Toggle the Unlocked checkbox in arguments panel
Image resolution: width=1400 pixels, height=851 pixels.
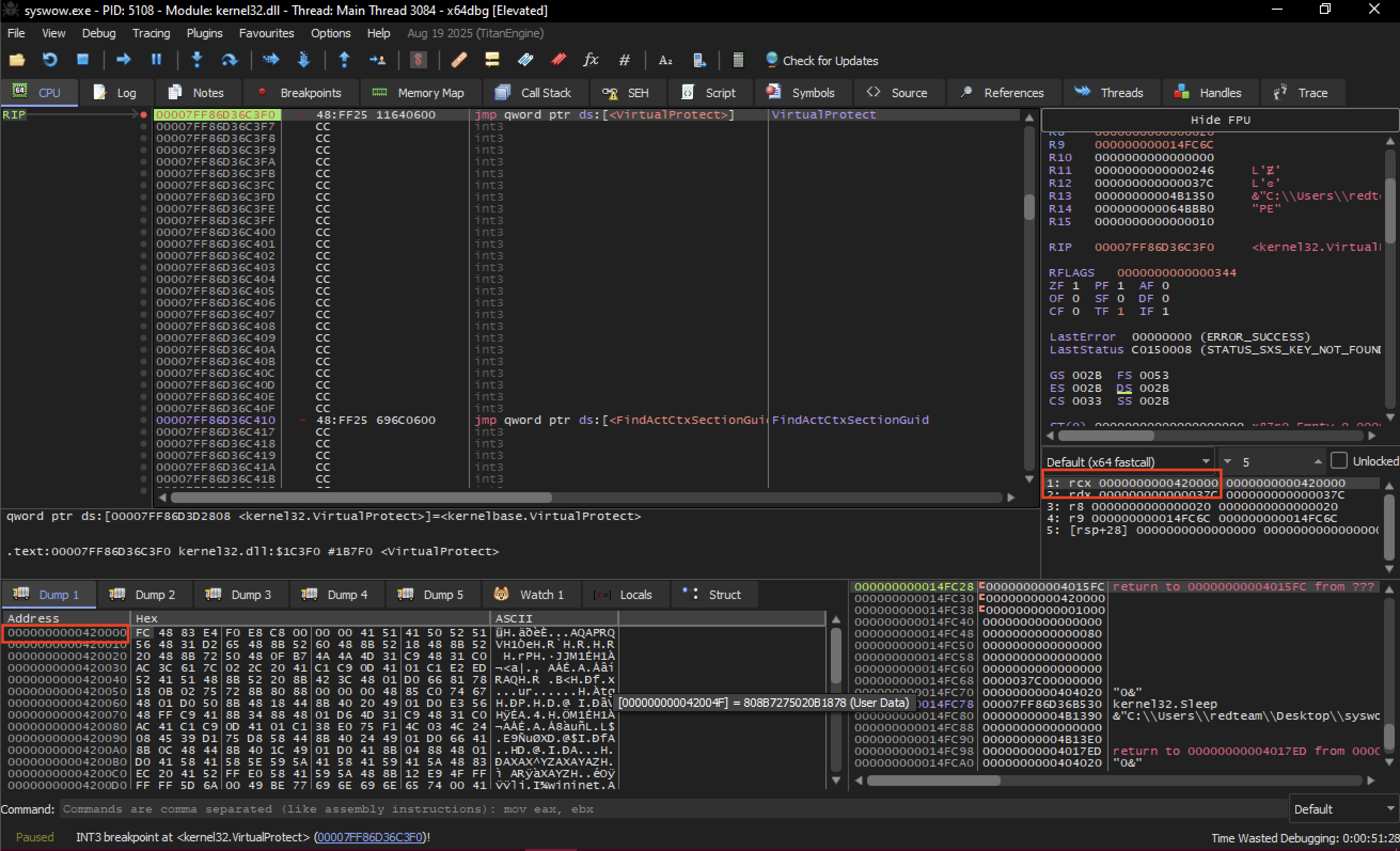point(1339,461)
